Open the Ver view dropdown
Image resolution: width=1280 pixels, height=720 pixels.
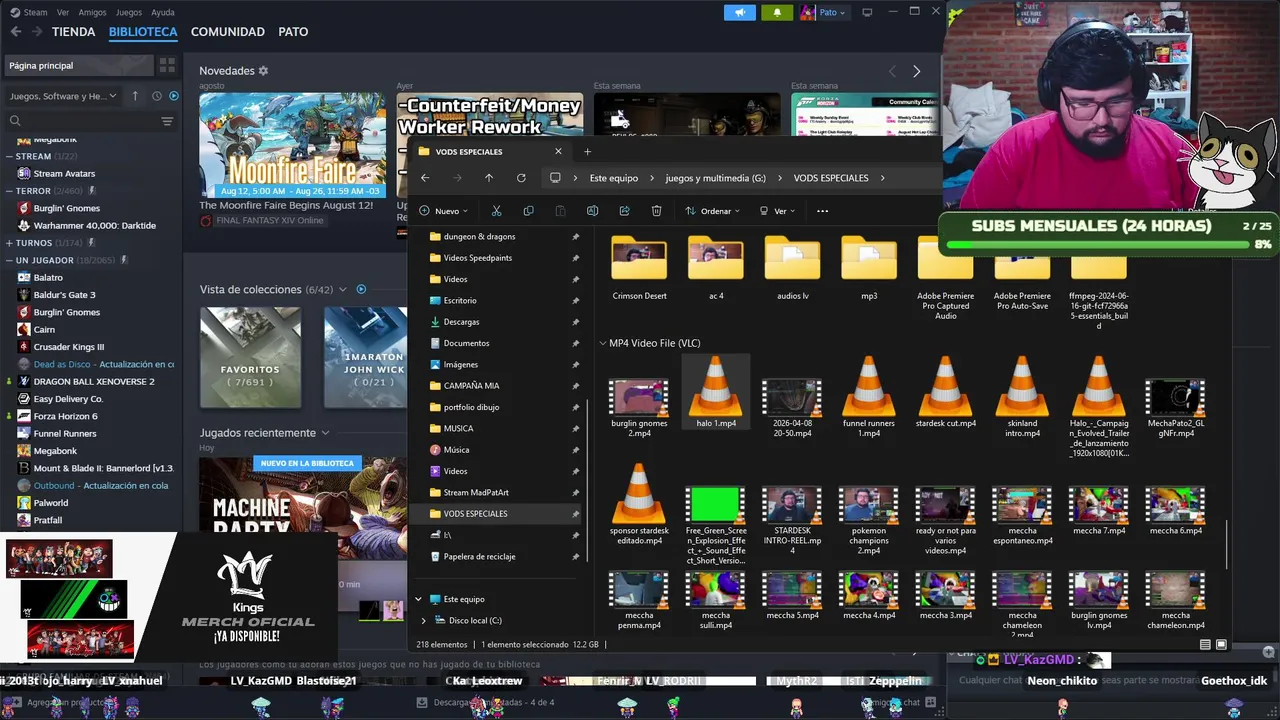[x=777, y=211]
